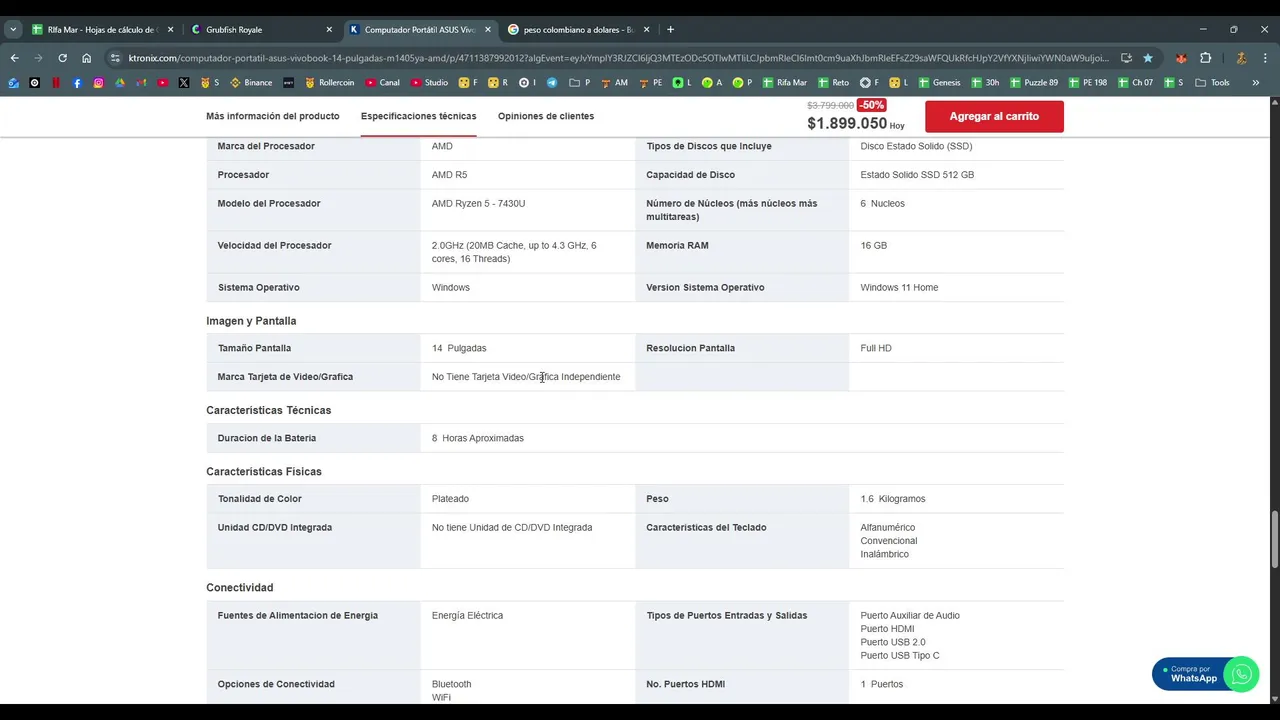Bookmark this page with the star icon
The width and height of the screenshot is (1280, 720).
tap(1148, 58)
